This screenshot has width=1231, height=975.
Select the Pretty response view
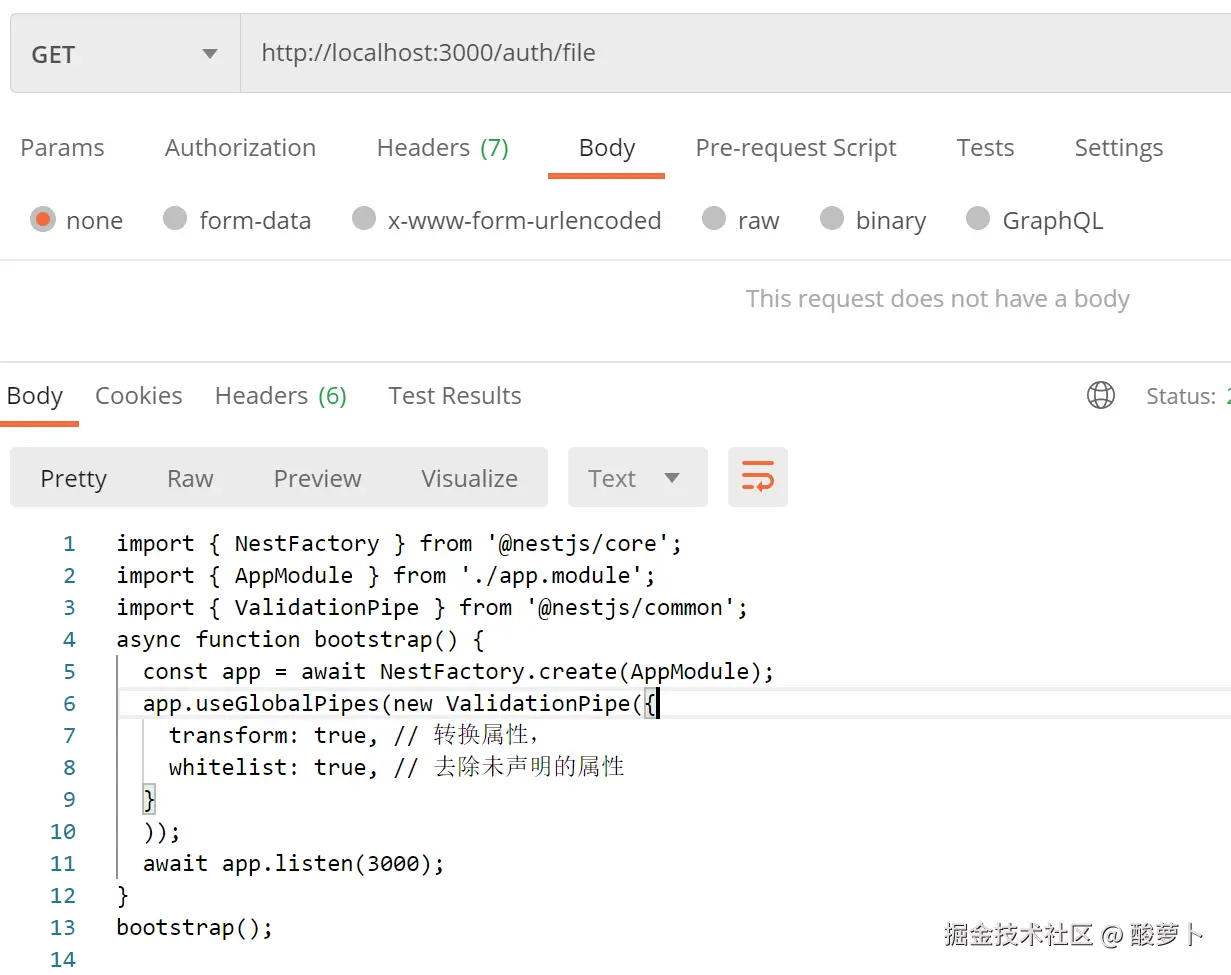tap(73, 478)
